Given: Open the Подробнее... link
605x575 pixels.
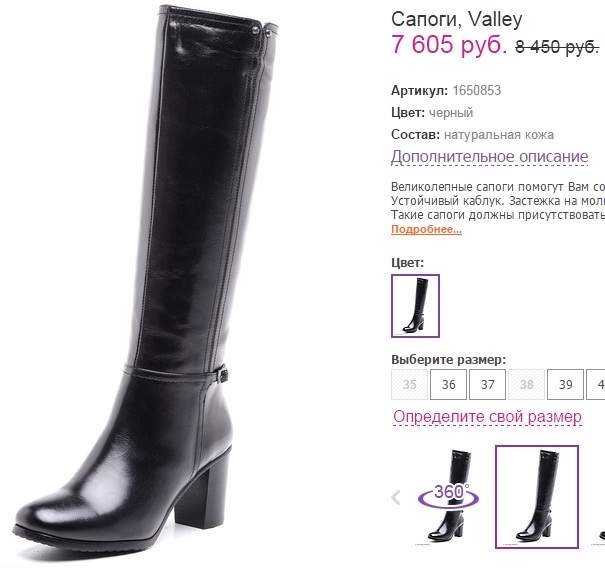Looking at the screenshot, I should [x=426, y=229].
